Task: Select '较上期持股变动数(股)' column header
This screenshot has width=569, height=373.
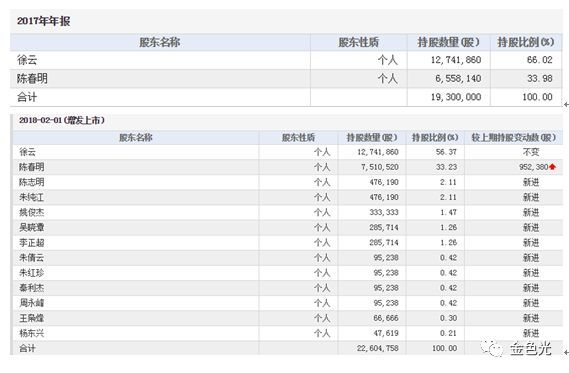Action: coord(514,138)
